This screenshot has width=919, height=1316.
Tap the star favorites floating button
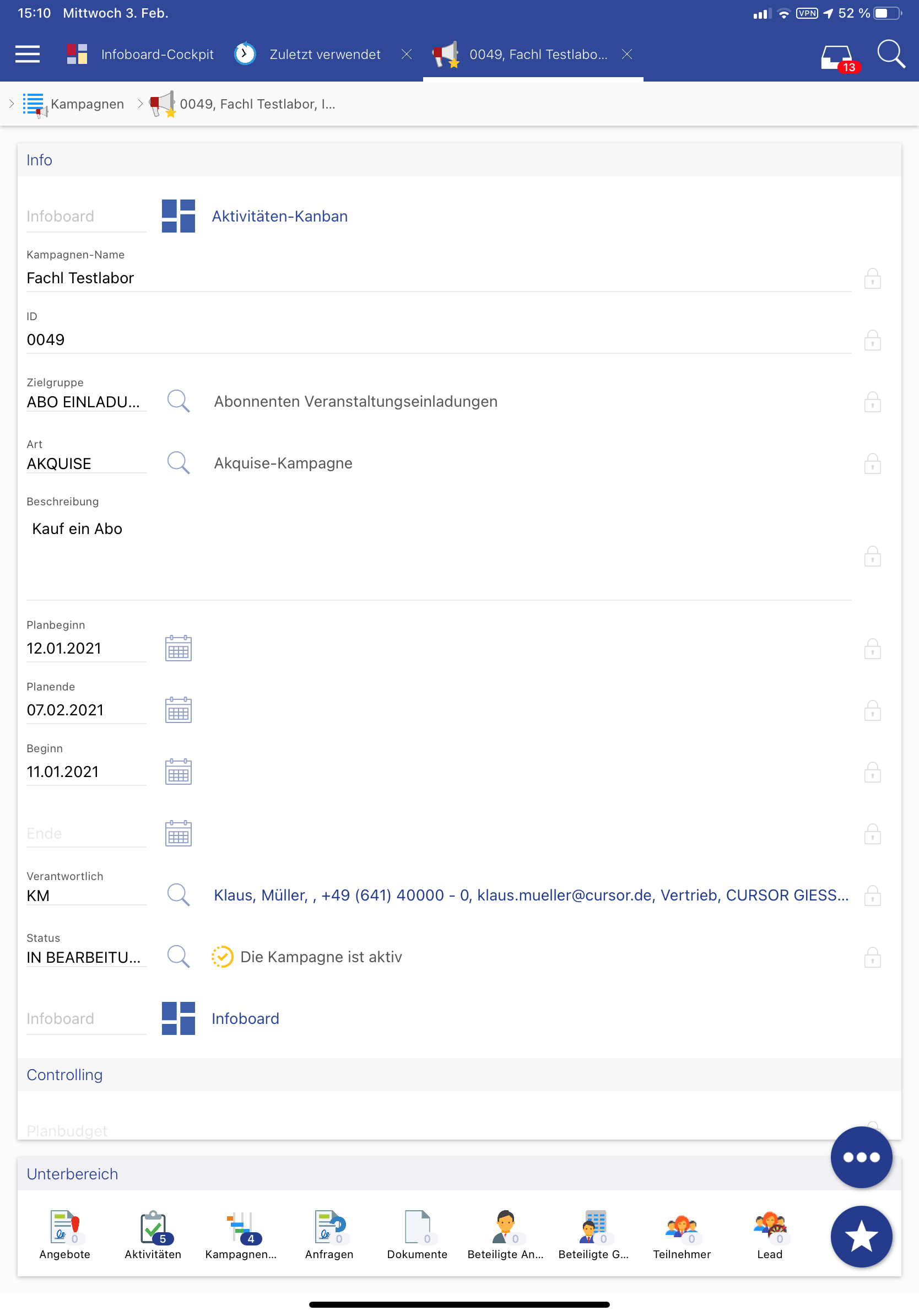pyautogui.click(x=861, y=1236)
